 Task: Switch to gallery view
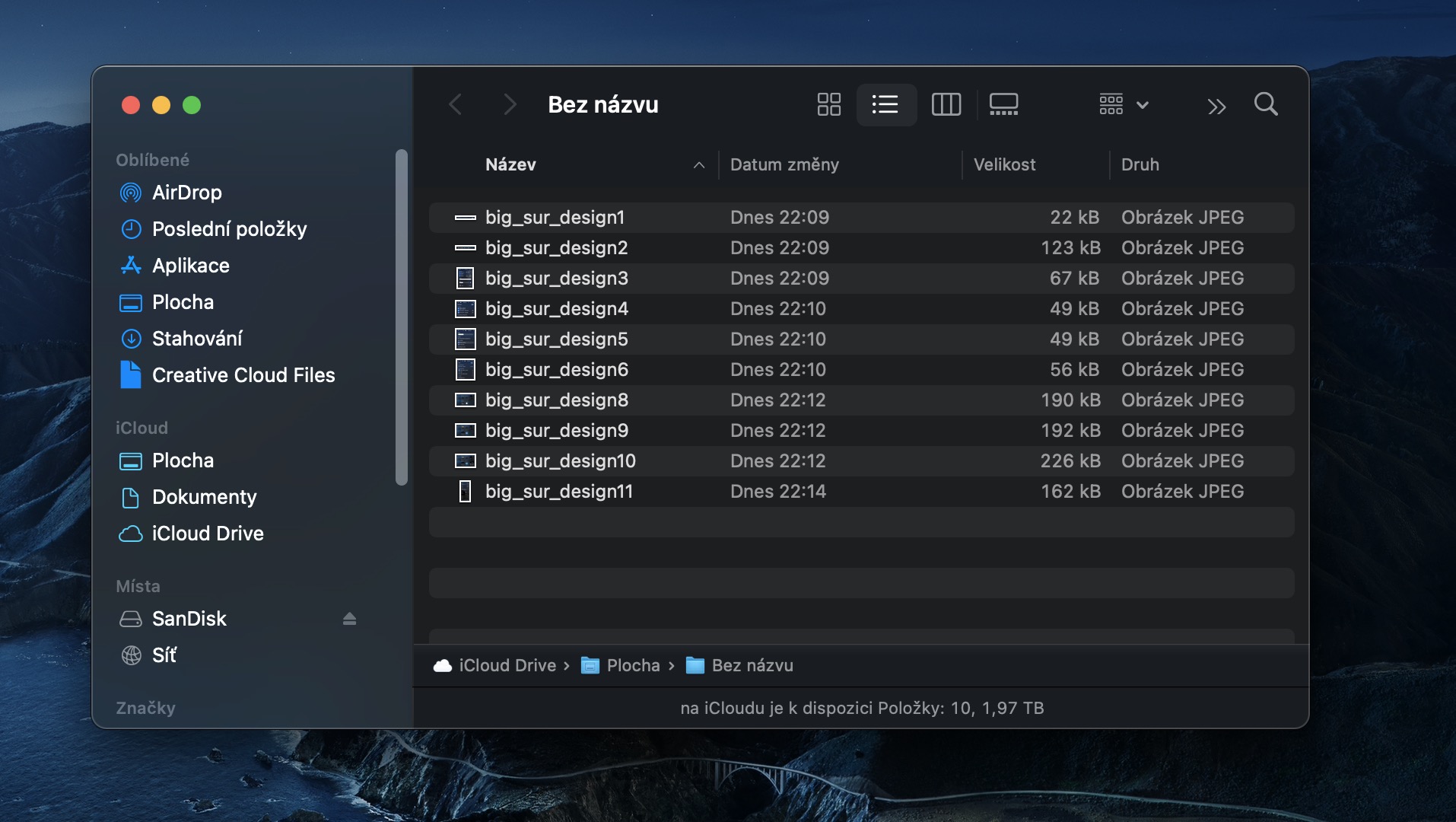(1003, 104)
